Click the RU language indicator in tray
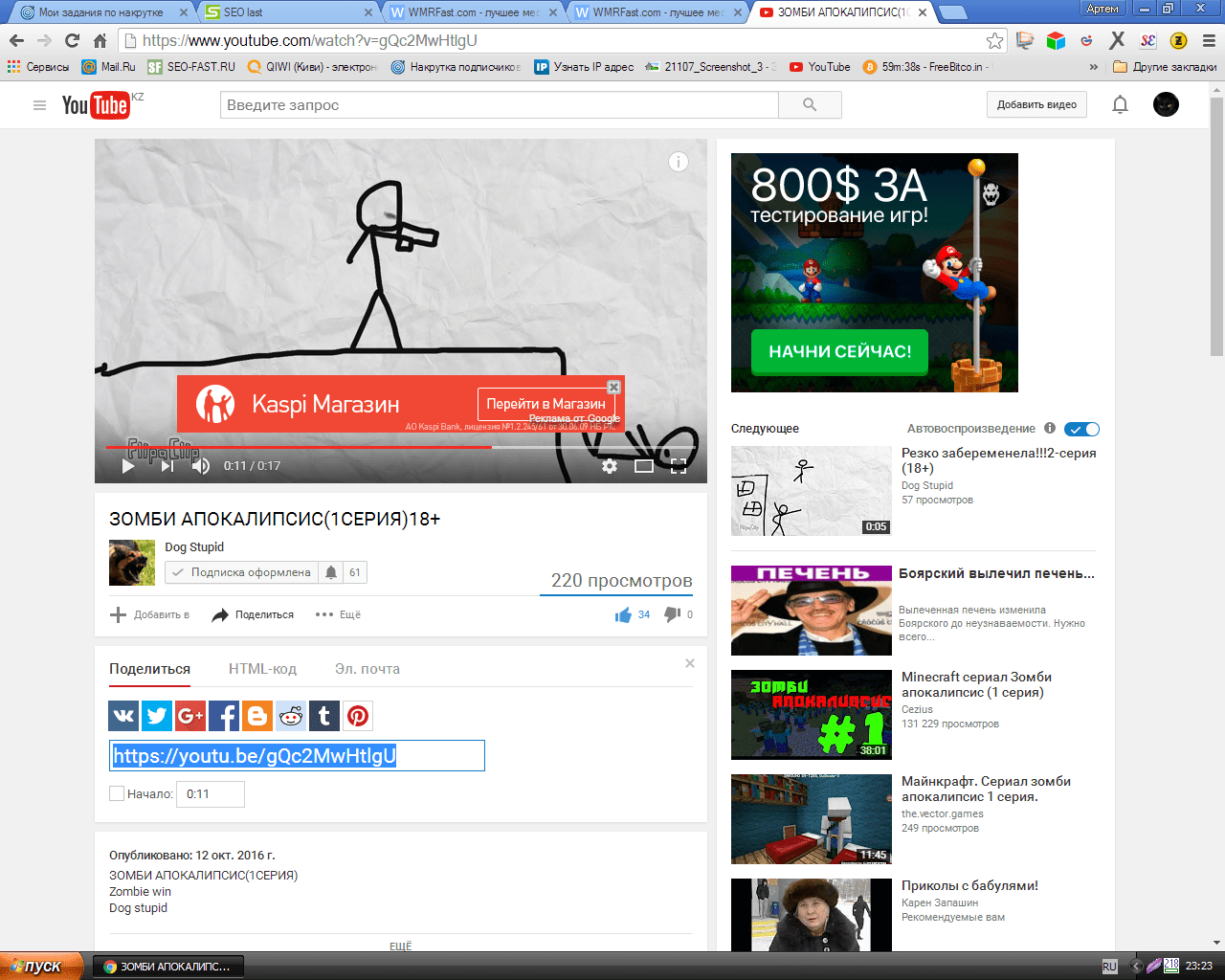1225x980 pixels. point(1109,967)
